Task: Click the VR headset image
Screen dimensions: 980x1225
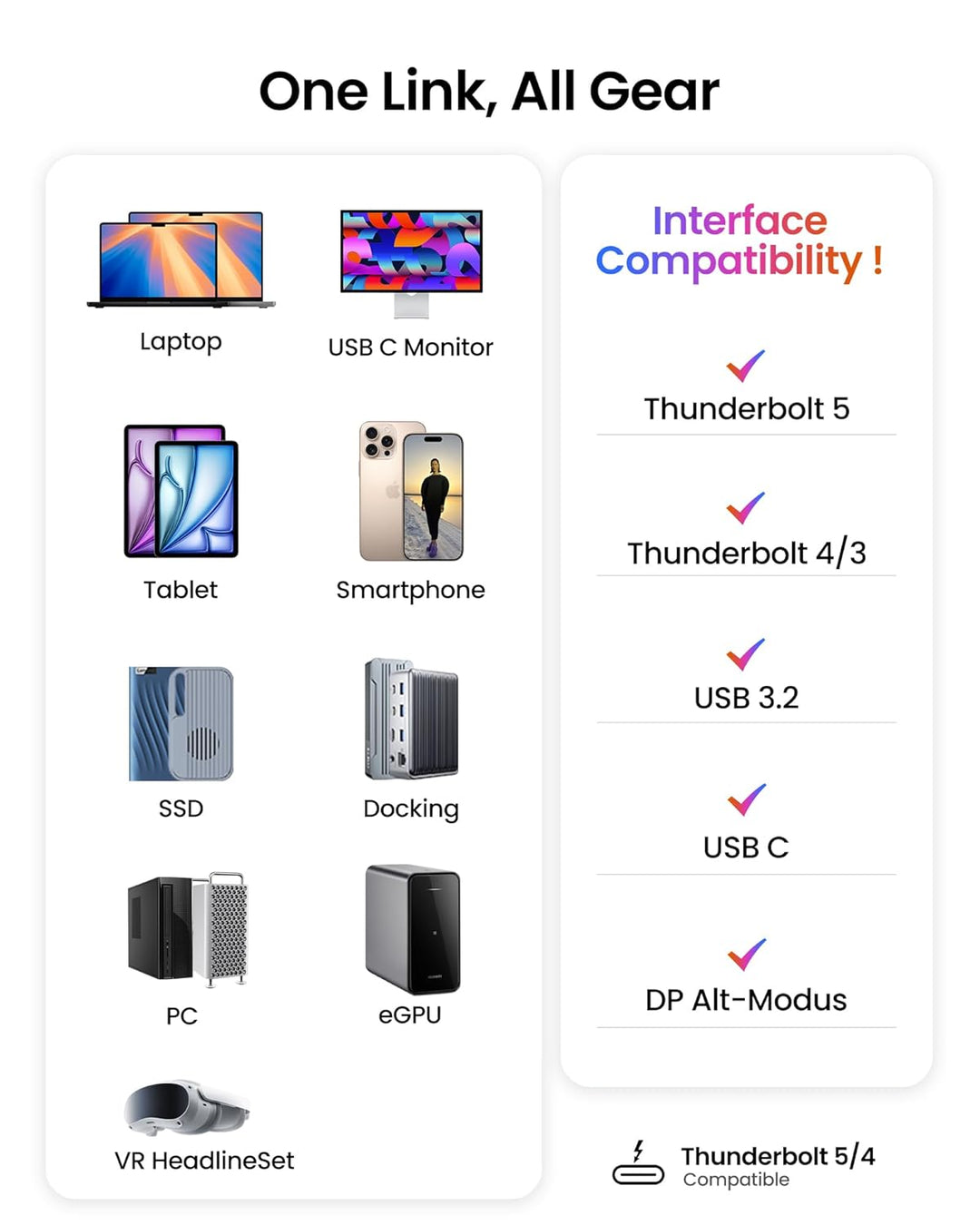Action: click(186, 1107)
